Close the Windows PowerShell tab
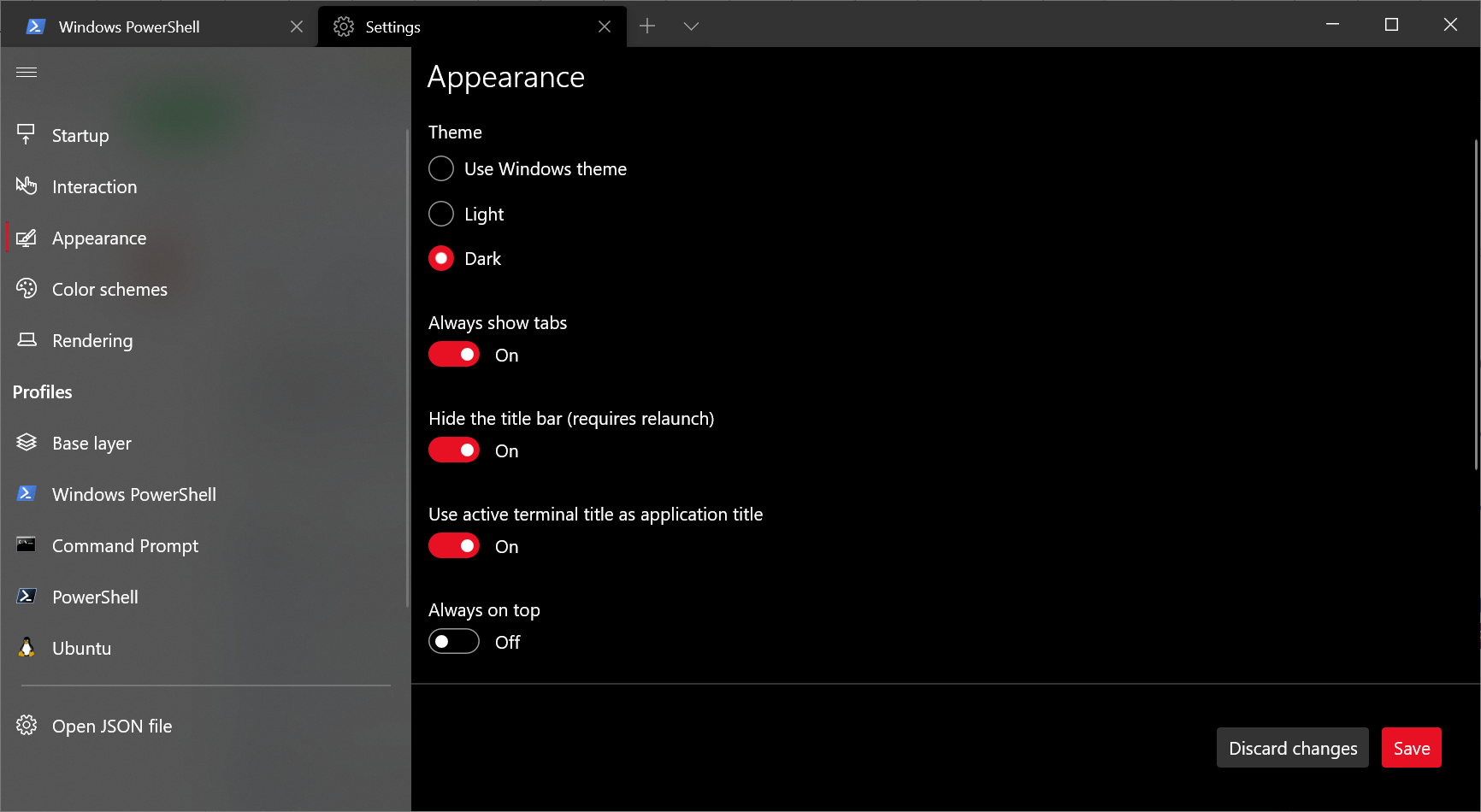The height and width of the screenshot is (812, 1481). (x=297, y=26)
